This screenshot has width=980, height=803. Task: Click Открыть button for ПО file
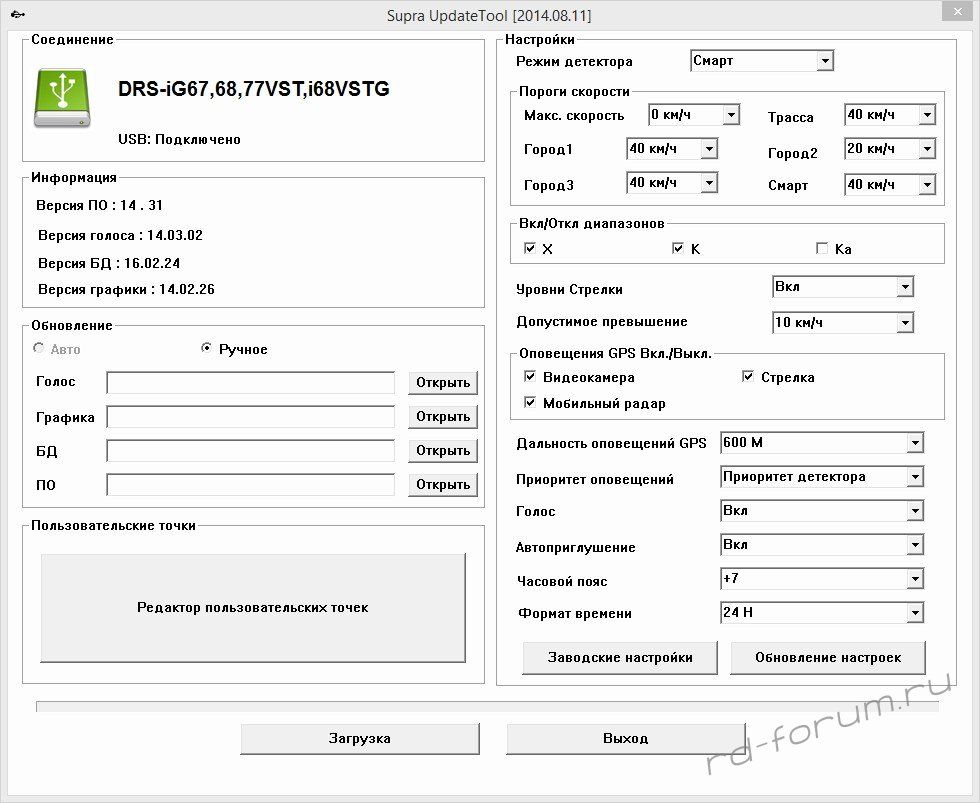[x=443, y=484]
